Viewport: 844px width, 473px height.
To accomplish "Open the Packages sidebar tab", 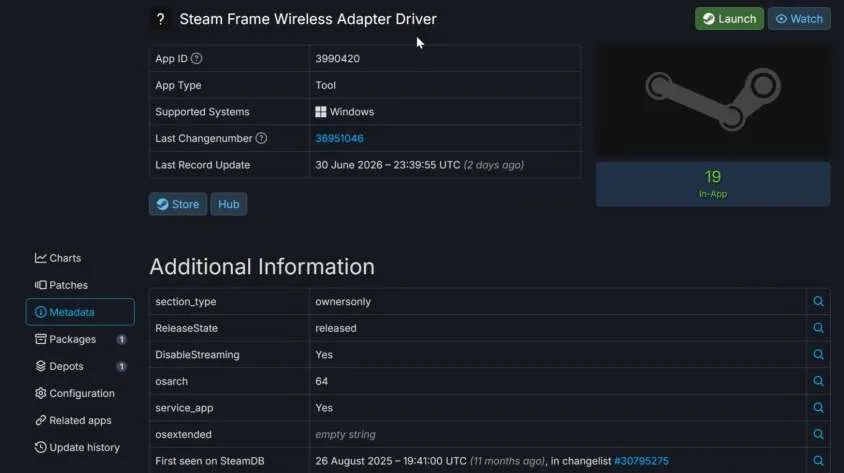I will point(80,340).
